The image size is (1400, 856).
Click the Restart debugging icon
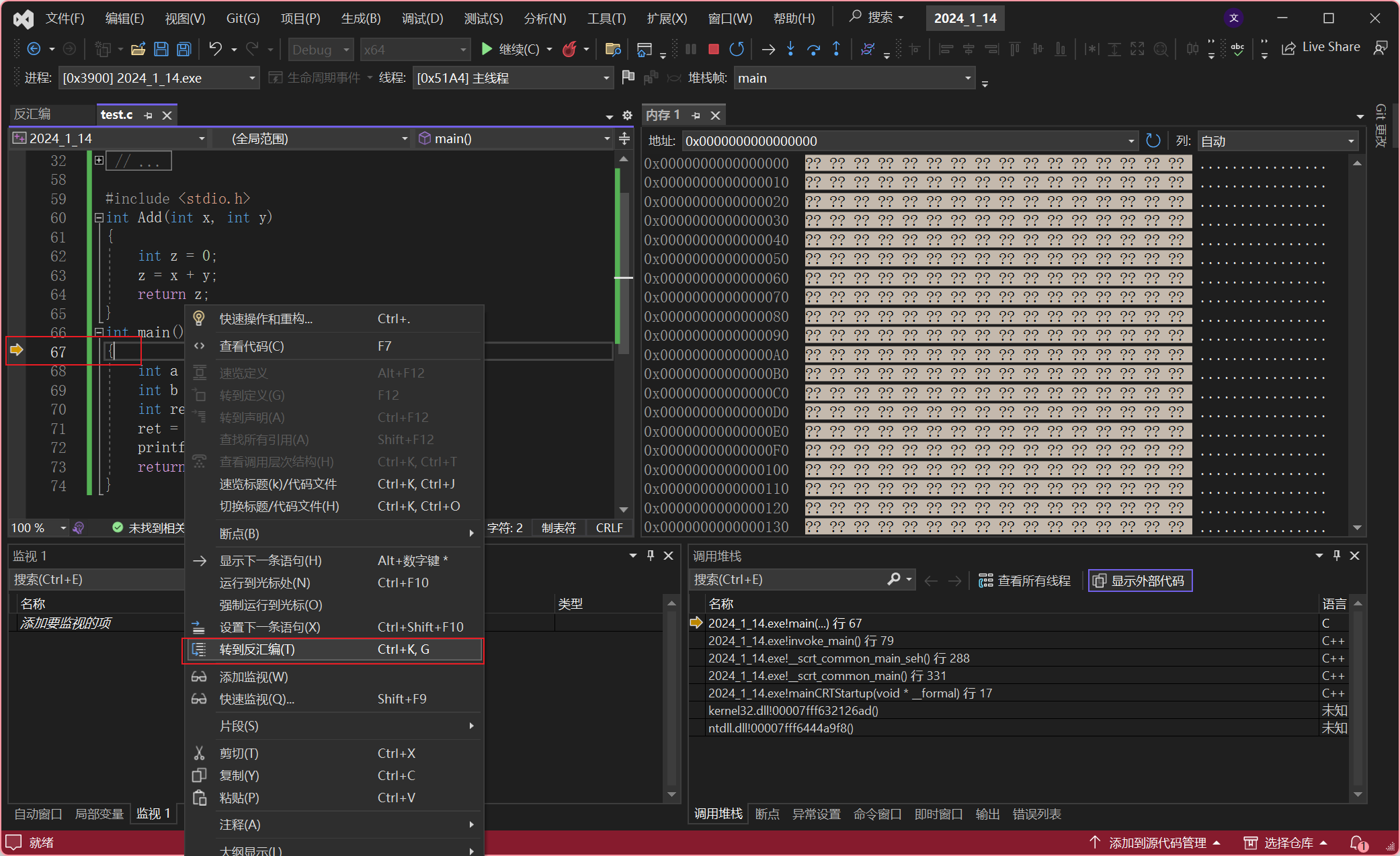pos(737,49)
